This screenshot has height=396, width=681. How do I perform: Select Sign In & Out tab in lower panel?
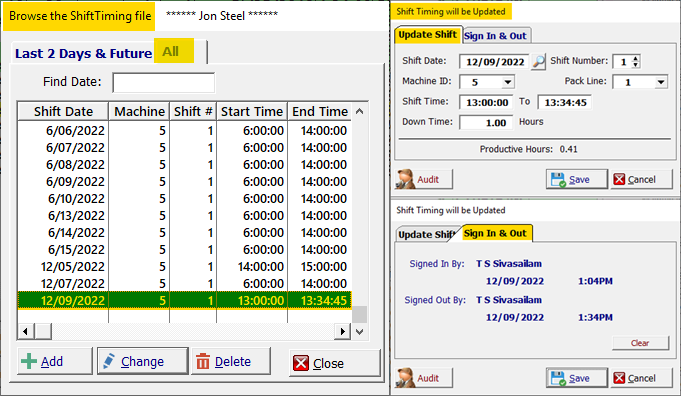click(496, 233)
